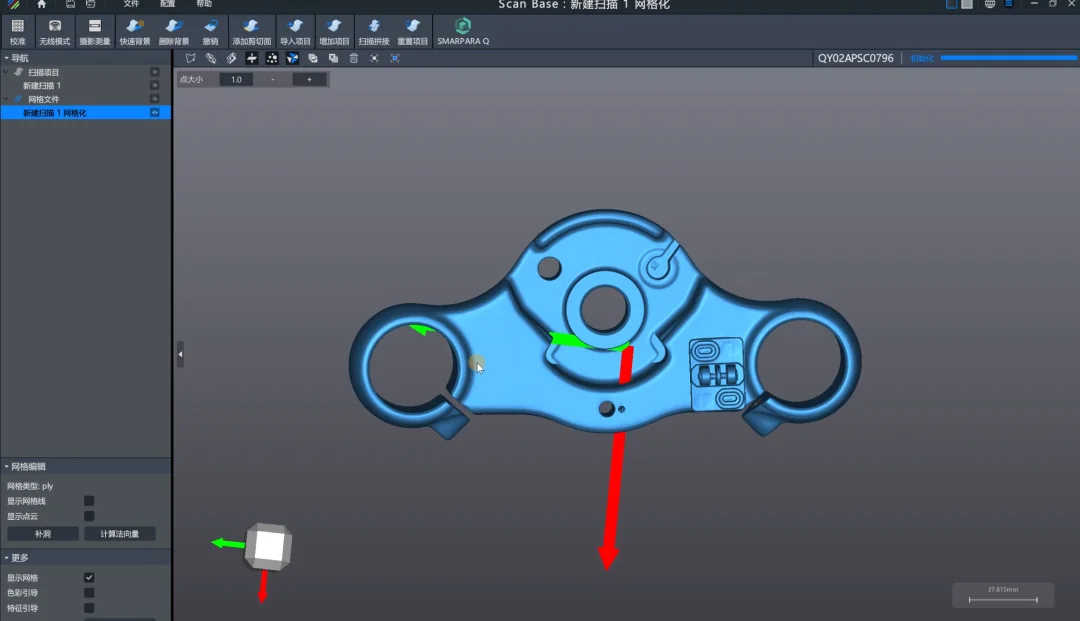This screenshot has height=621, width=1080.
Task: Toggle visibility of 新建扫描 1
Action: (x=154, y=85)
